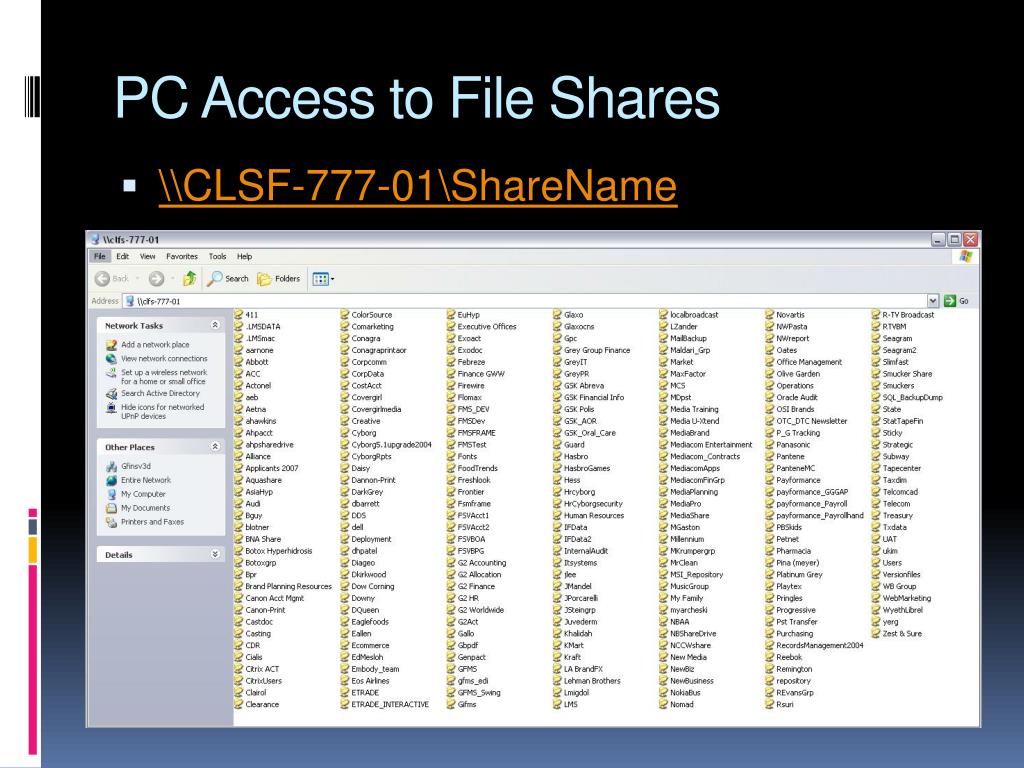Select the Brand Planning Resources share icon
The height and width of the screenshot is (768, 1024).
click(x=239, y=586)
